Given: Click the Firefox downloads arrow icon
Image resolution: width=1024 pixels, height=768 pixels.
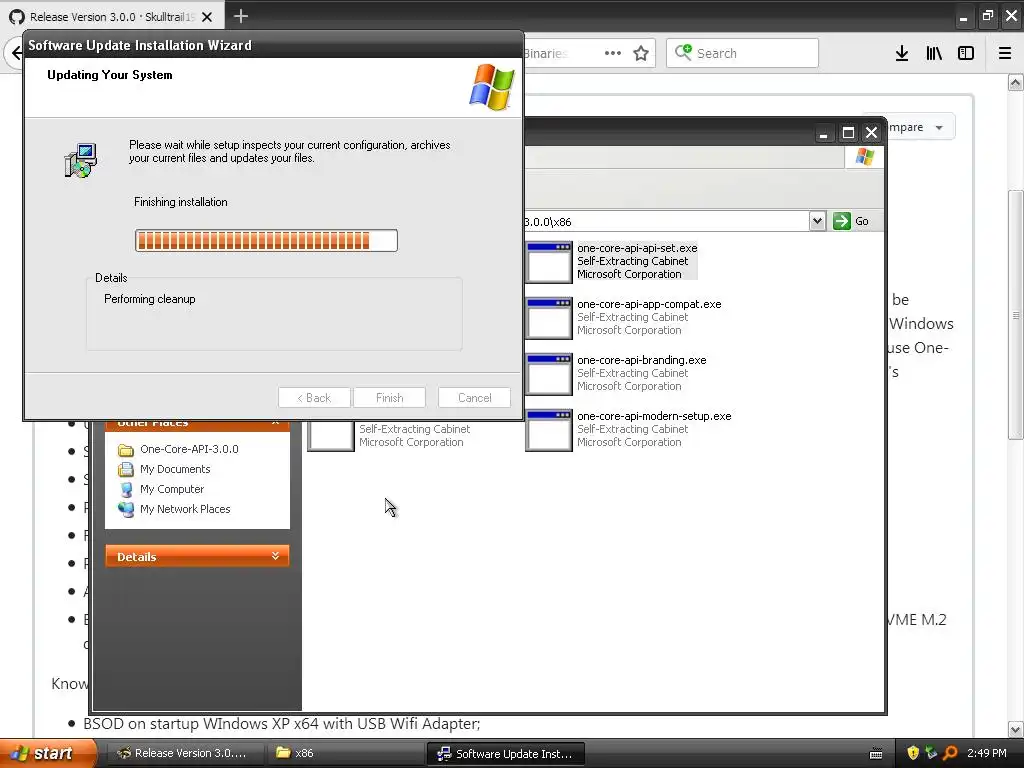Looking at the screenshot, I should (902, 53).
